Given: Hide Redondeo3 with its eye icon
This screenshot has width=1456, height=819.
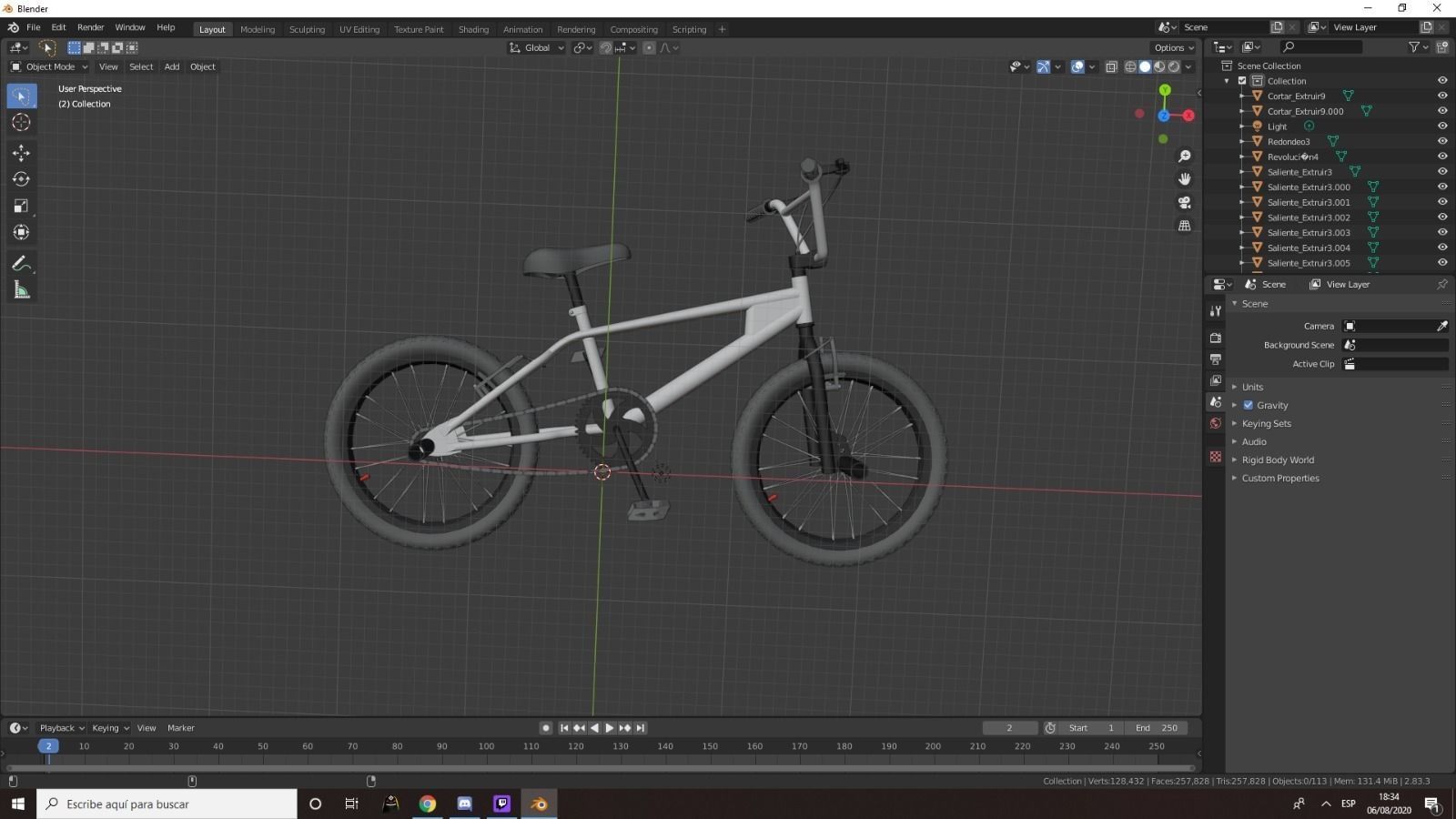Looking at the screenshot, I should tap(1442, 141).
